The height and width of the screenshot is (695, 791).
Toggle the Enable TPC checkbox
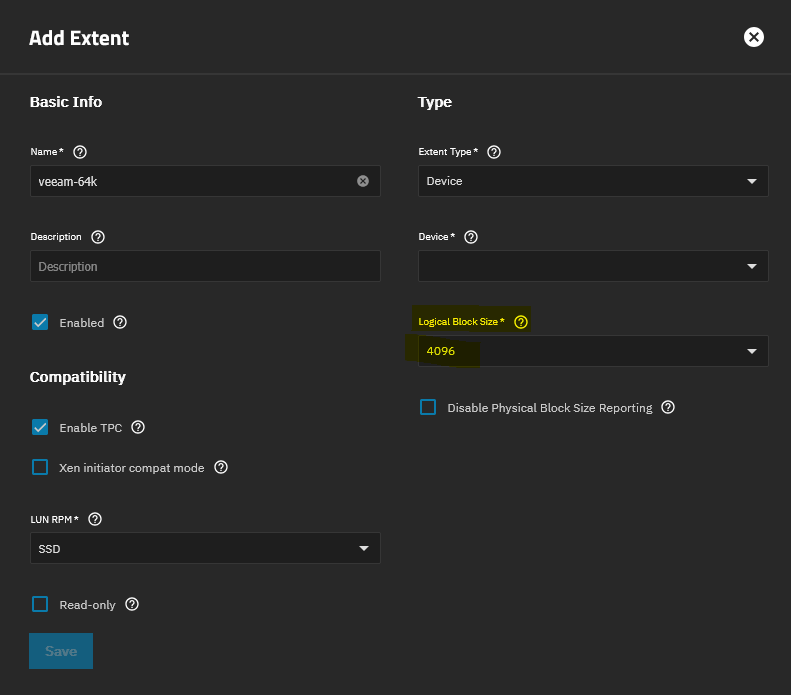click(40, 427)
